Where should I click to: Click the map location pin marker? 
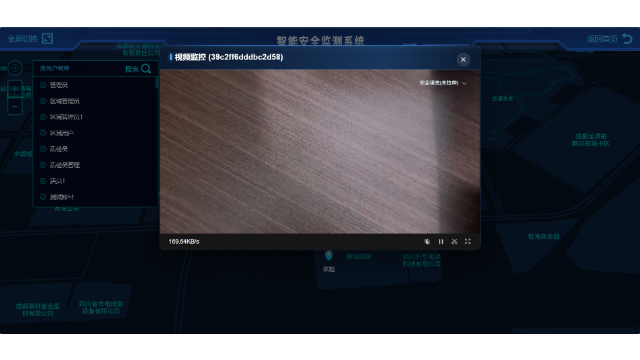click(329, 256)
